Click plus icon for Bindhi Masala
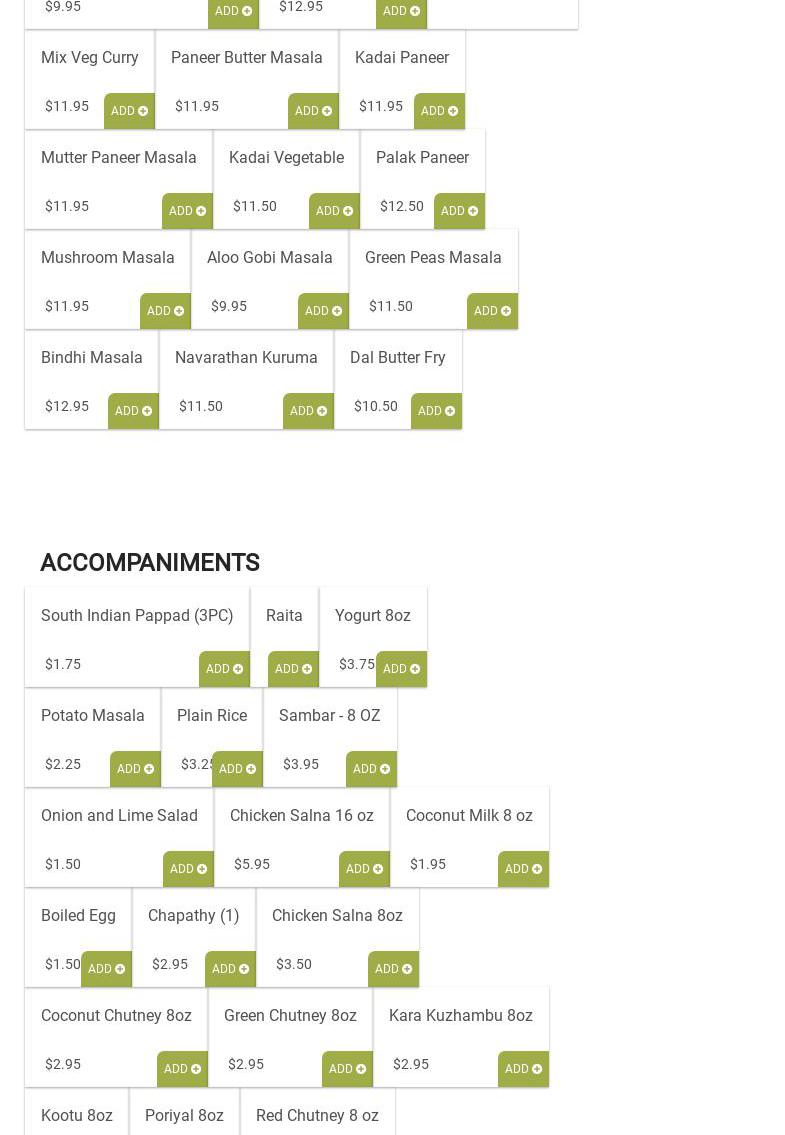Screen dimensions: 785x1135 pos(147,411)
